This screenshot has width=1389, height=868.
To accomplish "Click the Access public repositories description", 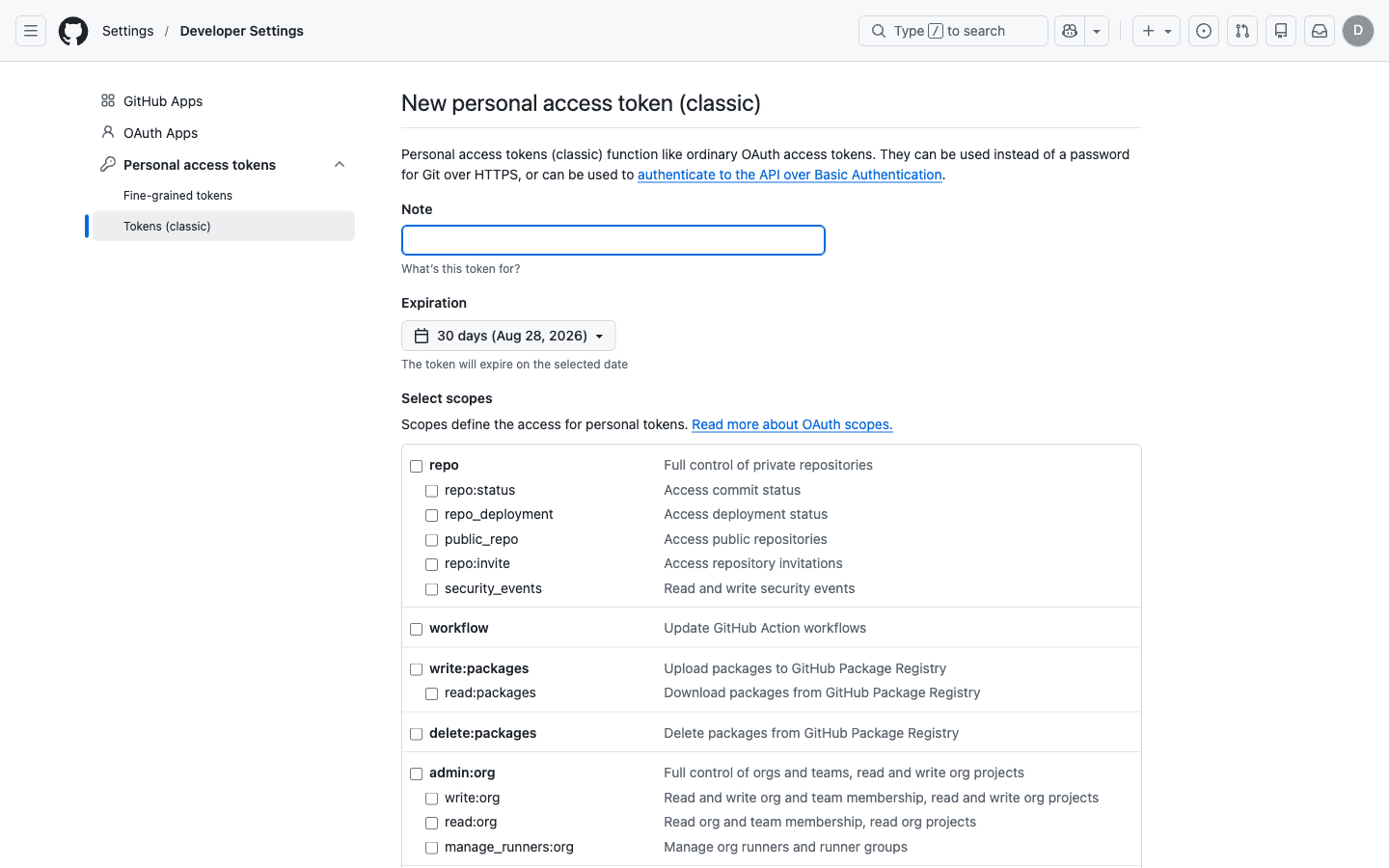I will (746, 539).
